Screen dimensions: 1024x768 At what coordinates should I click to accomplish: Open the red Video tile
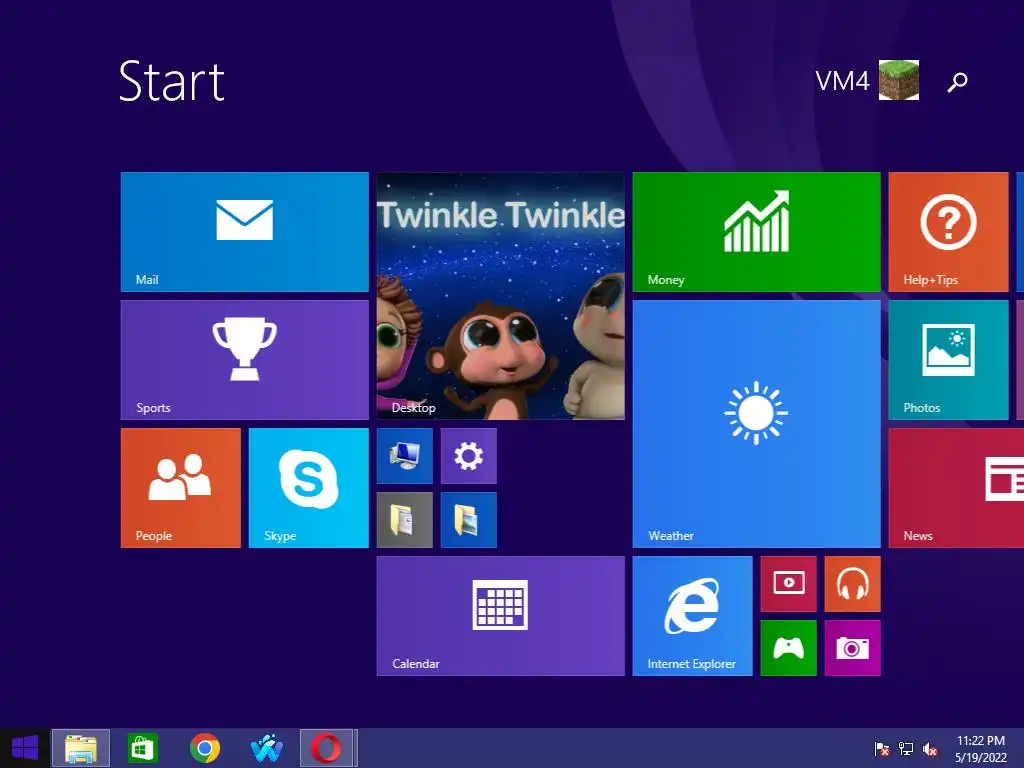789,584
